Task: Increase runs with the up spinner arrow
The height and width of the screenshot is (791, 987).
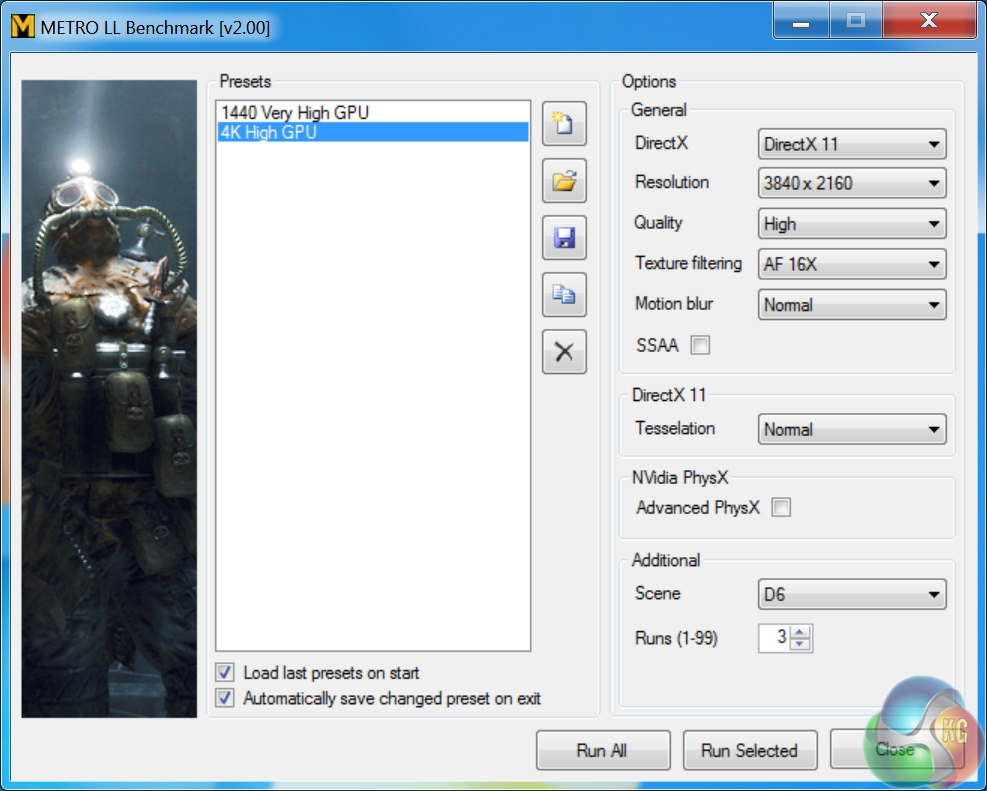Action: pyautogui.click(x=800, y=632)
